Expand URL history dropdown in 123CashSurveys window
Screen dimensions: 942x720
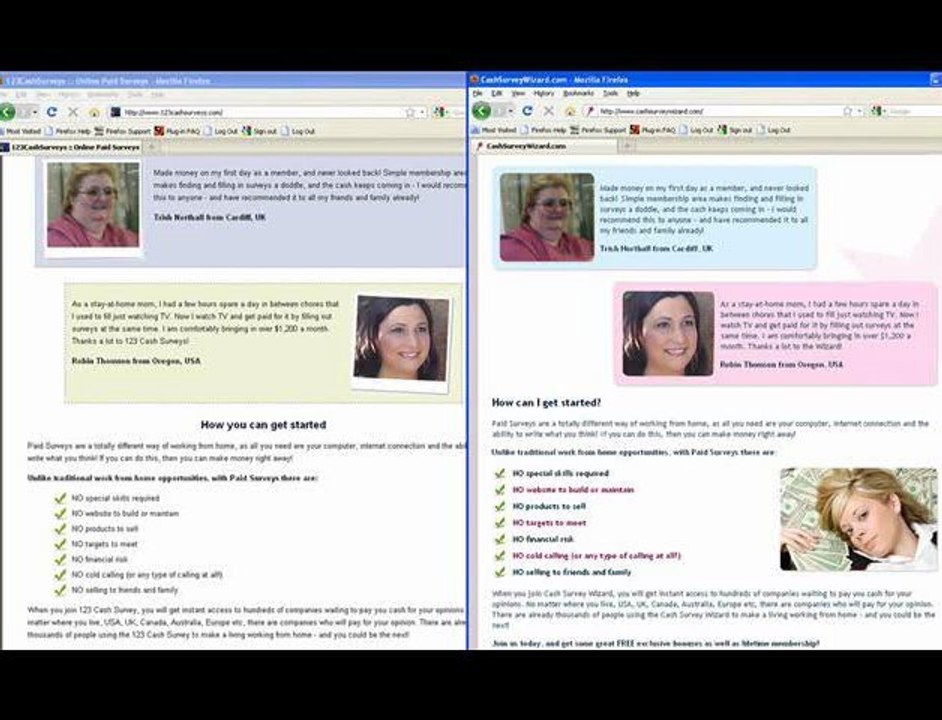(x=422, y=112)
